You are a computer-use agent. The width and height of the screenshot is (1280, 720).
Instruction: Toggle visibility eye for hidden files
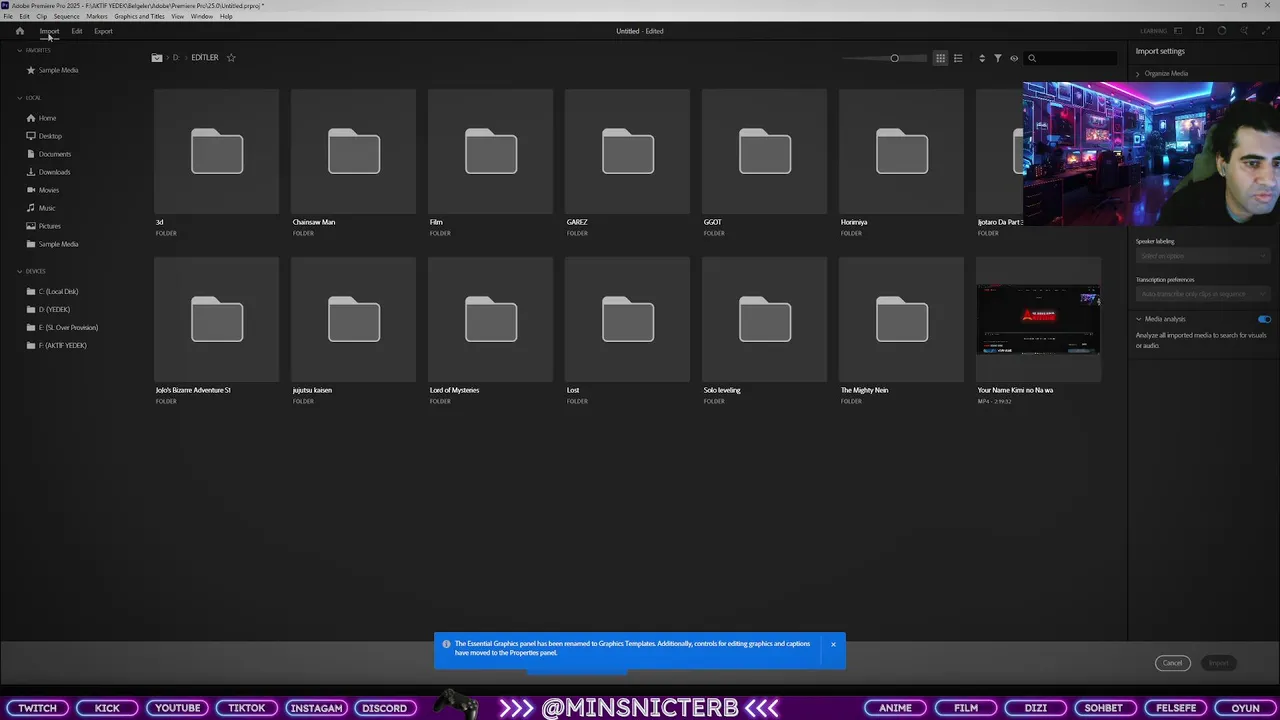(1014, 58)
